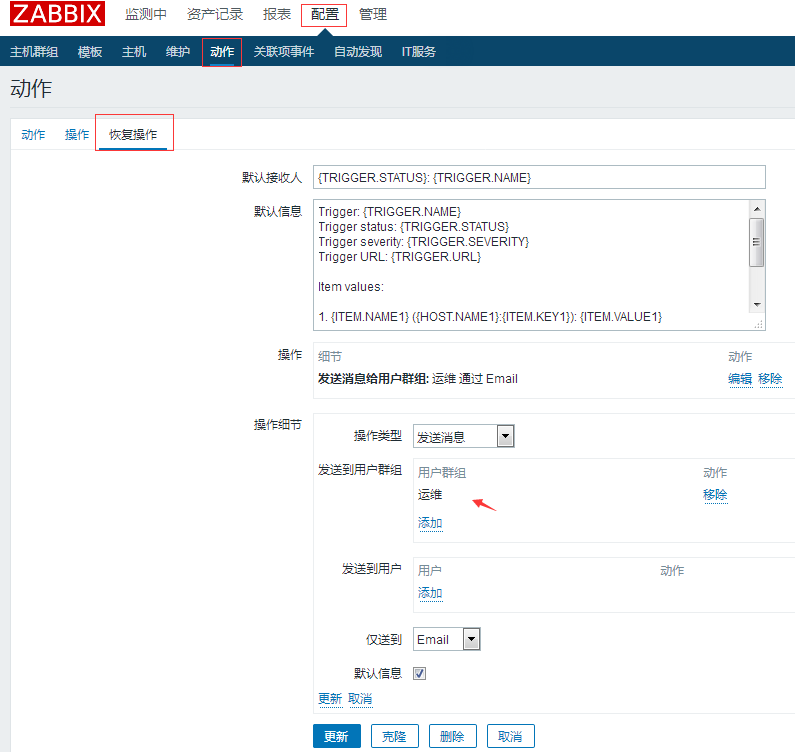
Task: Click the 默认接收人 input field
Action: [539, 177]
